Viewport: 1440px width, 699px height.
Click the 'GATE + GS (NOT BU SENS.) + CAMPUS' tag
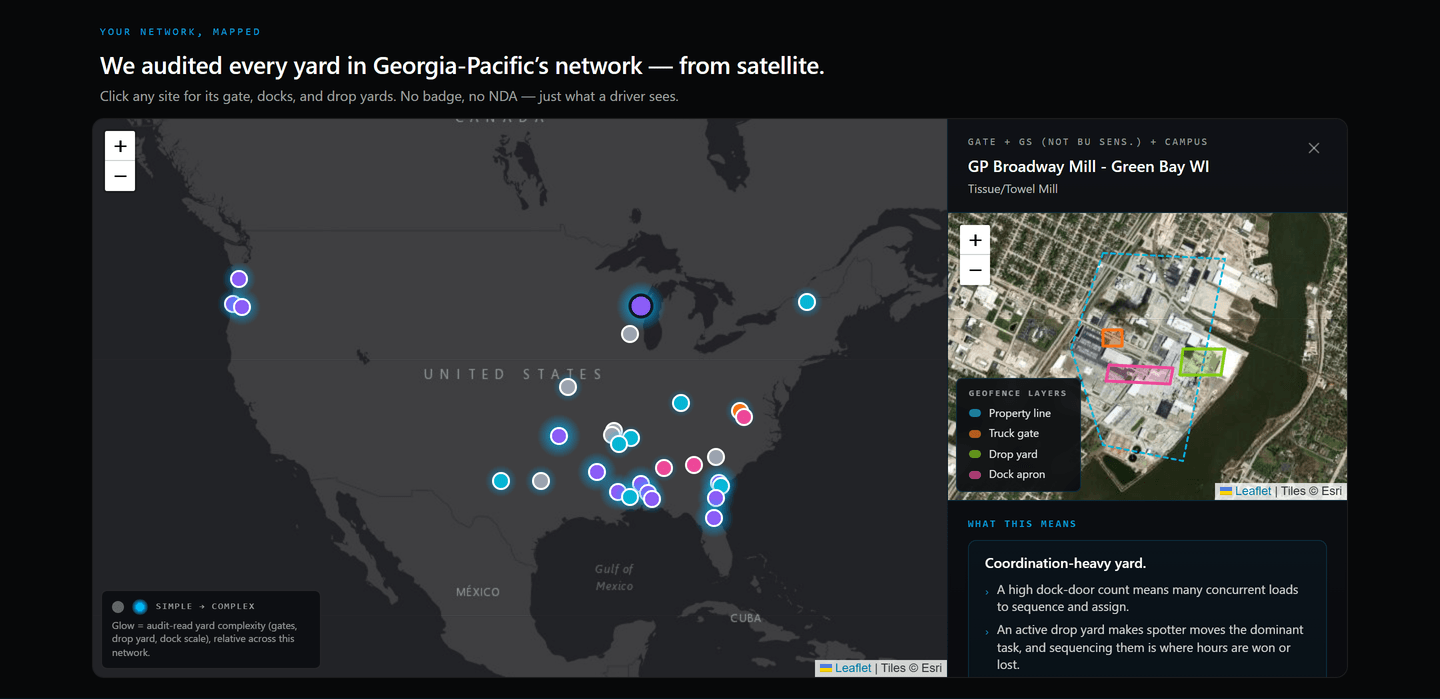coord(1088,142)
